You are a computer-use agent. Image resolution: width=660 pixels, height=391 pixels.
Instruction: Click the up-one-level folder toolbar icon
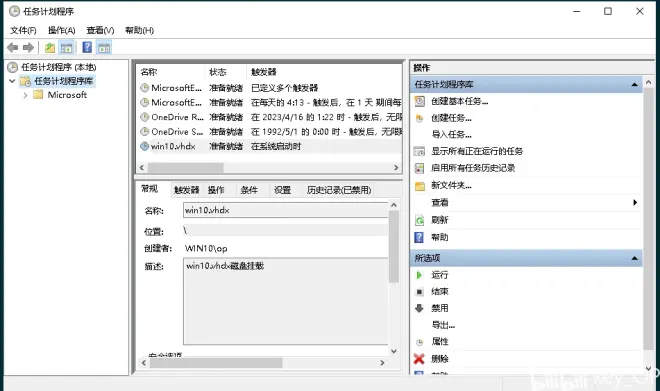50,48
